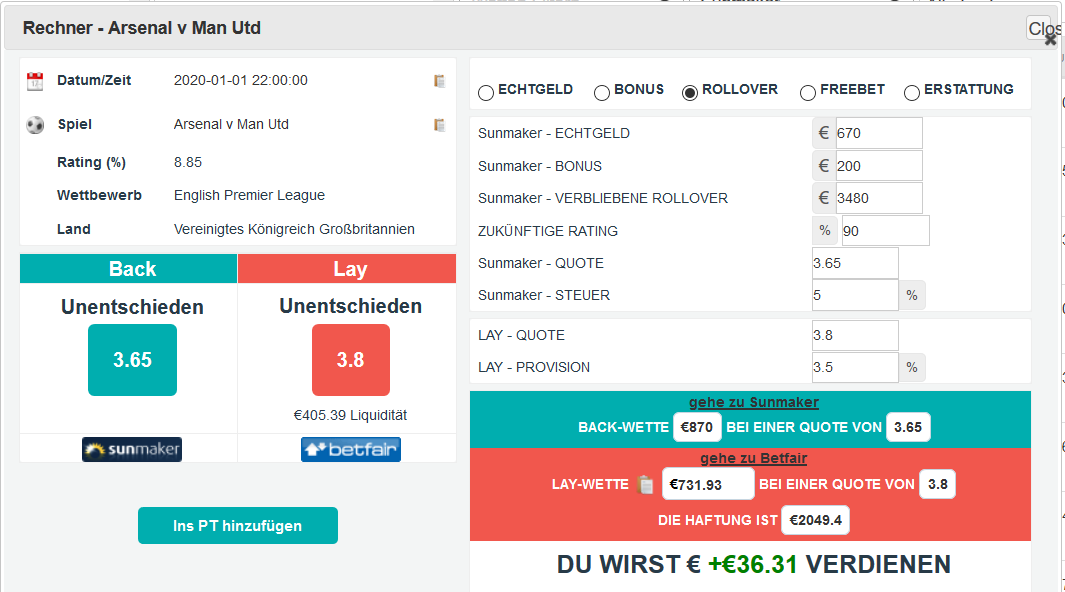This screenshot has width=1065, height=592.
Task: Select the ECHTGELD radio option
Action: tap(486, 93)
